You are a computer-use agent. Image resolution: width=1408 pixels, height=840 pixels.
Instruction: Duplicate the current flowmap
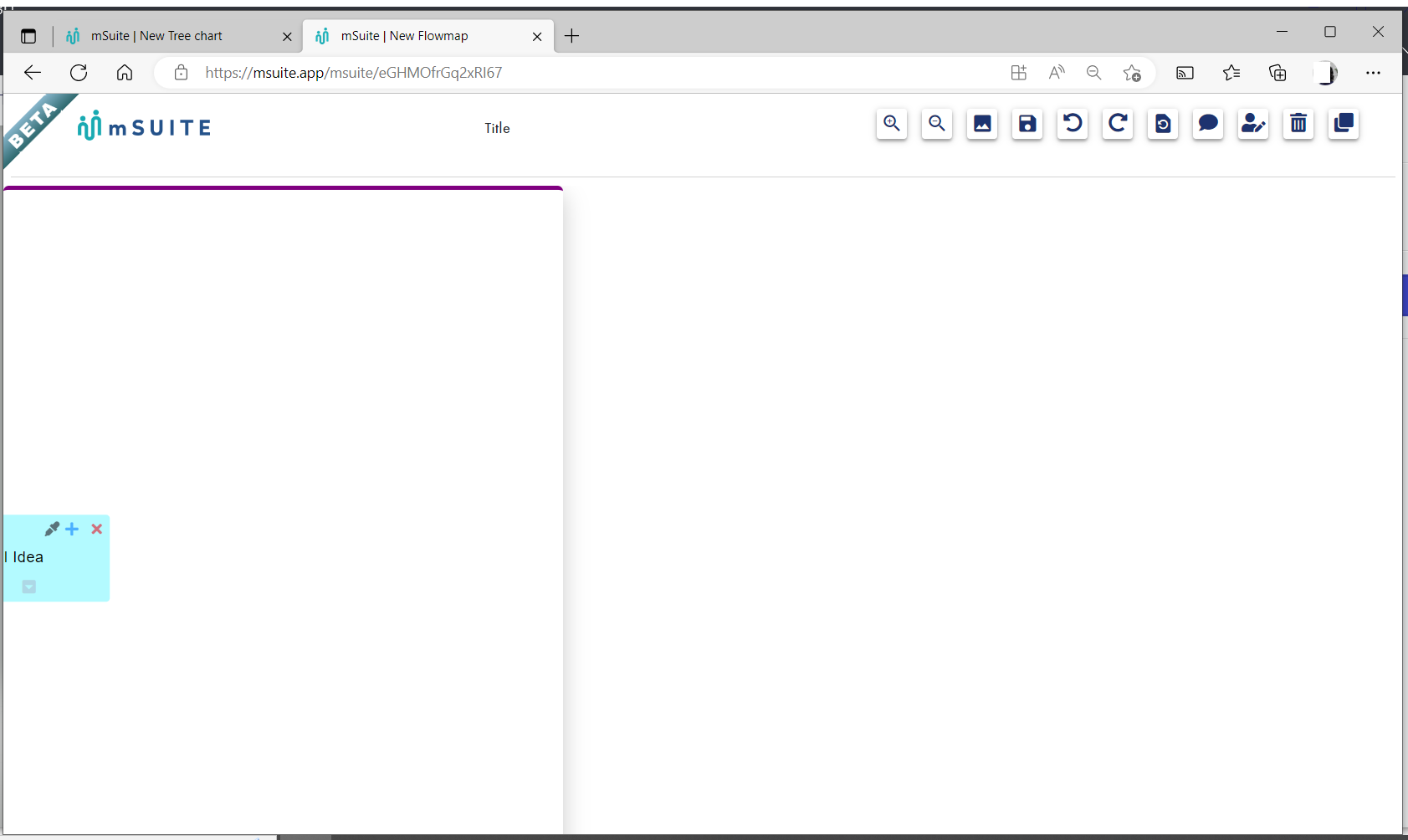(1343, 124)
